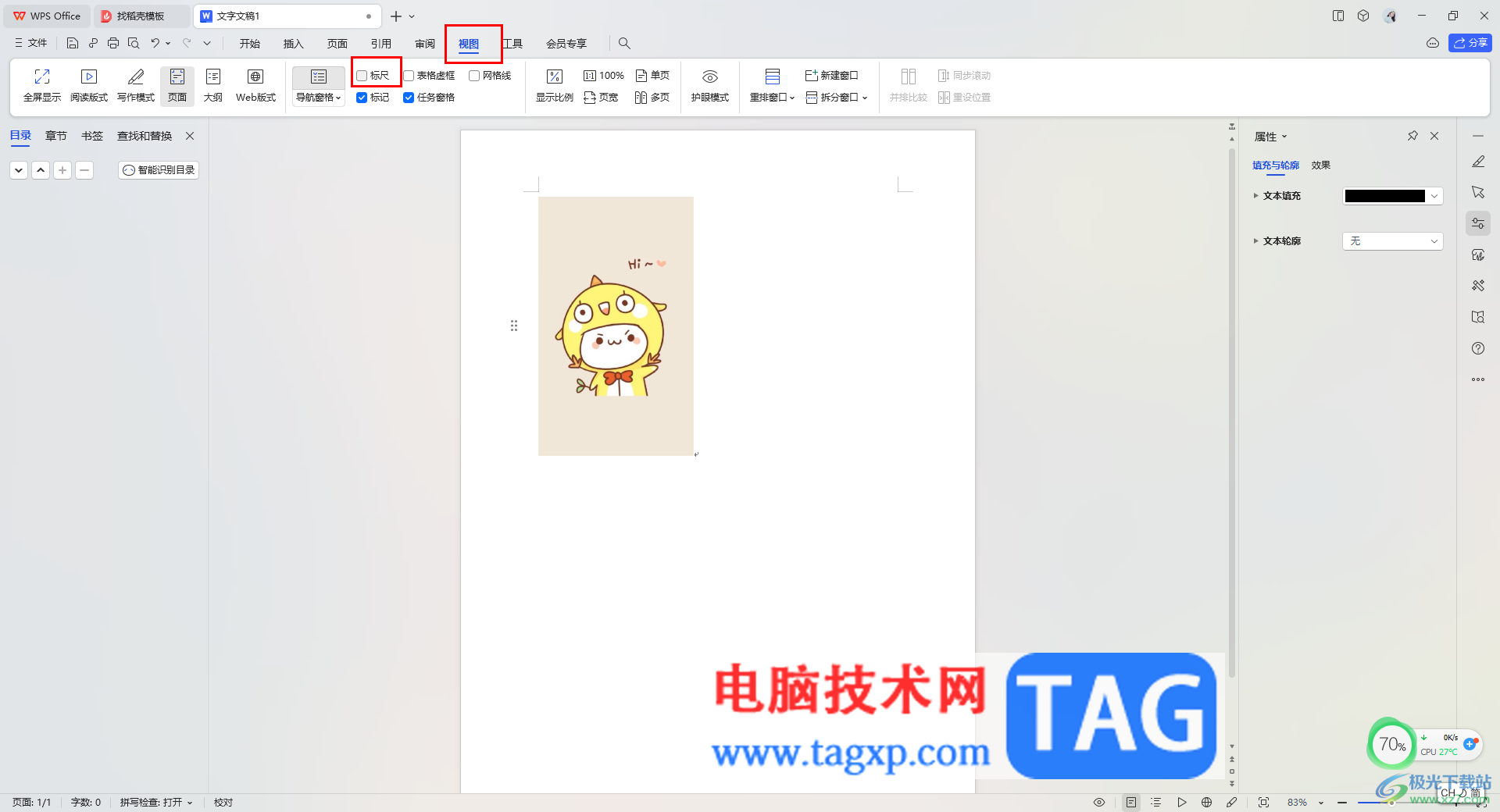
Task: Switch to the Chapters (章节) navigation tab
Action: point(56,136)
